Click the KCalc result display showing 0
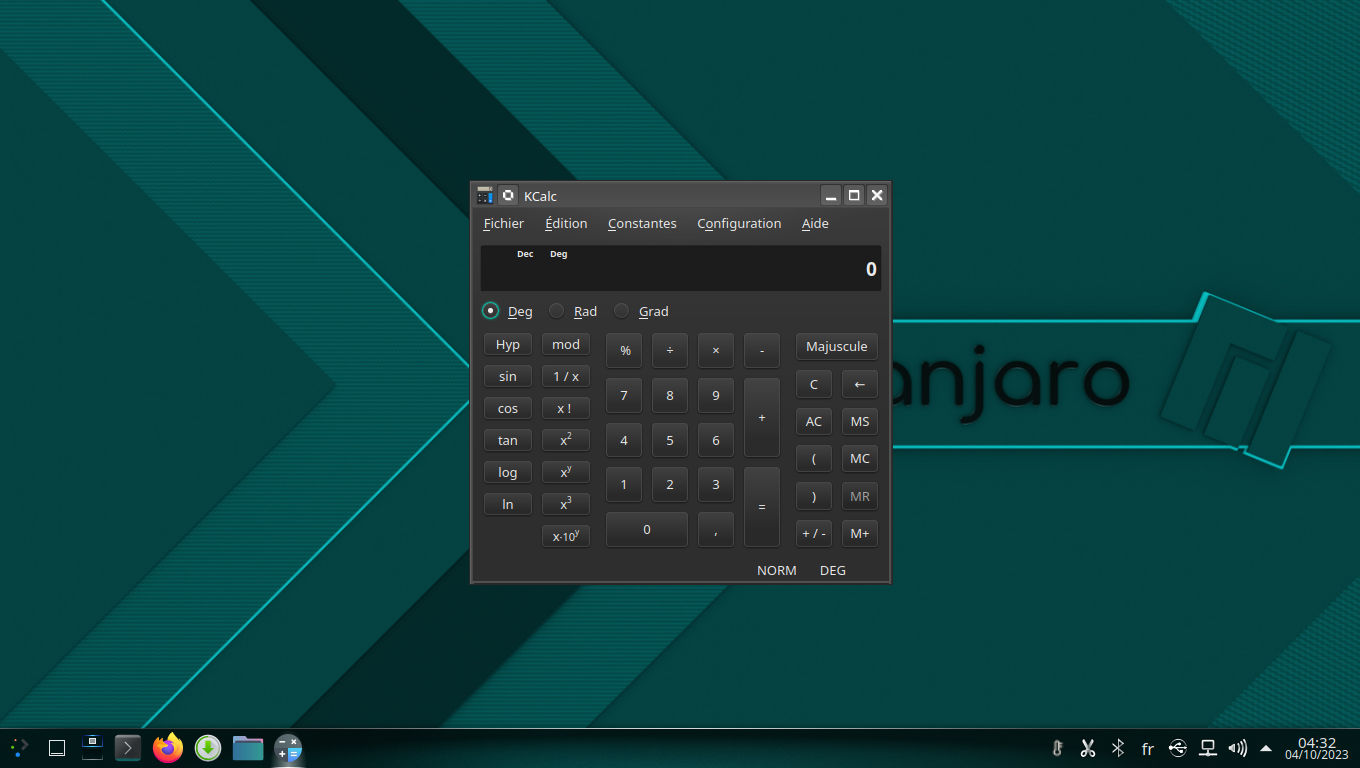 (x=681, y=268)
